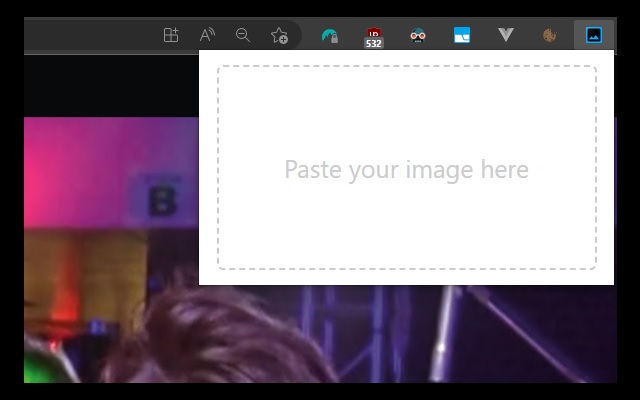Click the 532 badge counter
This screenshot has height=400, width=640.
click(x=374, y=44)
